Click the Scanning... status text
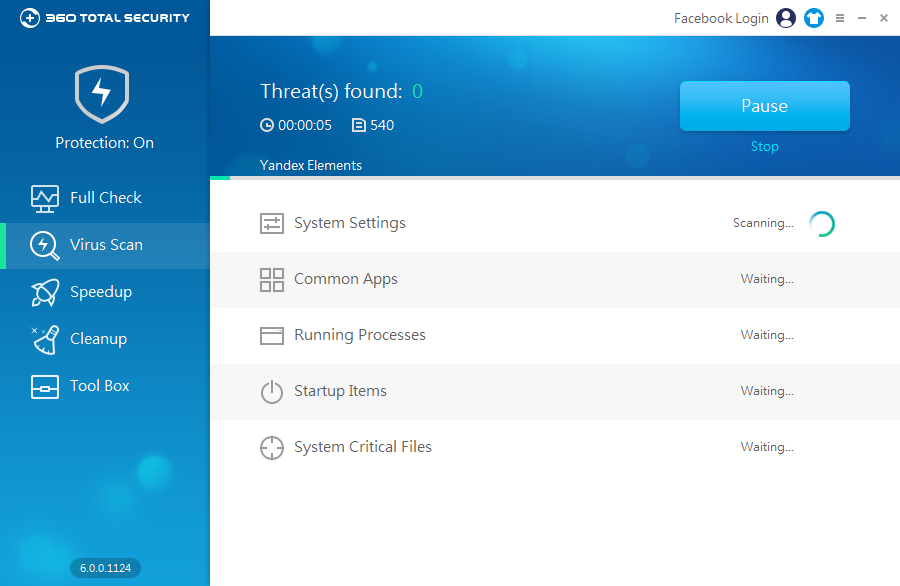Viewport: 900px width, 586px height. (763, 223)
